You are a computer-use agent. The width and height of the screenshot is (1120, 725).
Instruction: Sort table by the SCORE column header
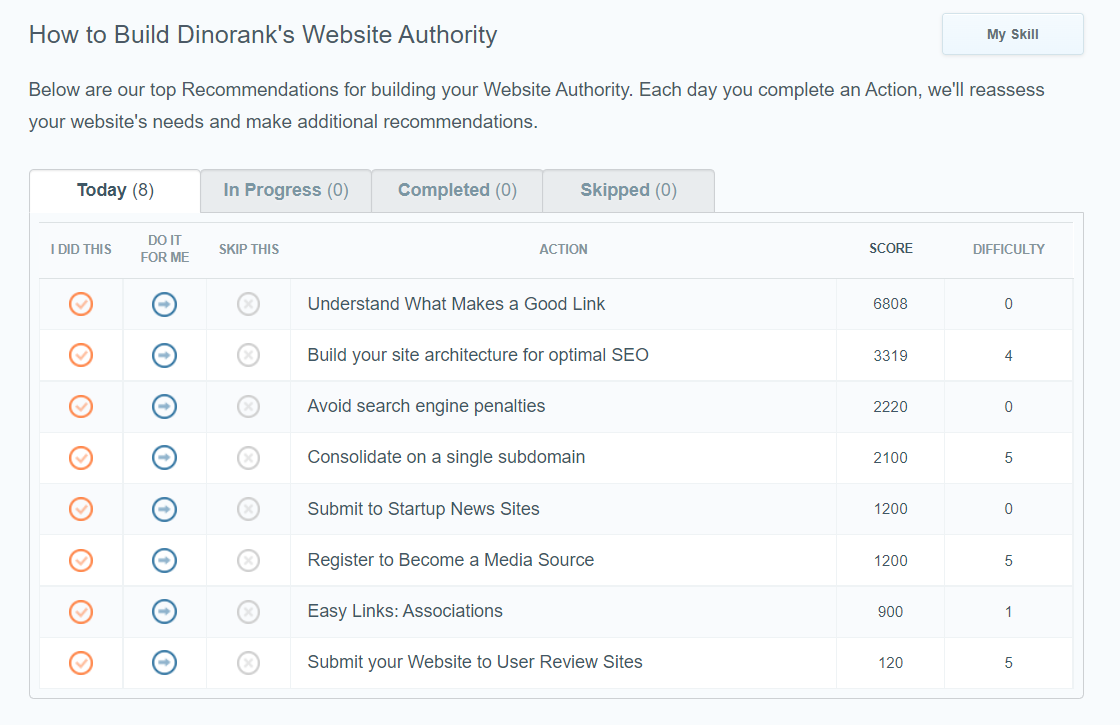tap(891, 249)
